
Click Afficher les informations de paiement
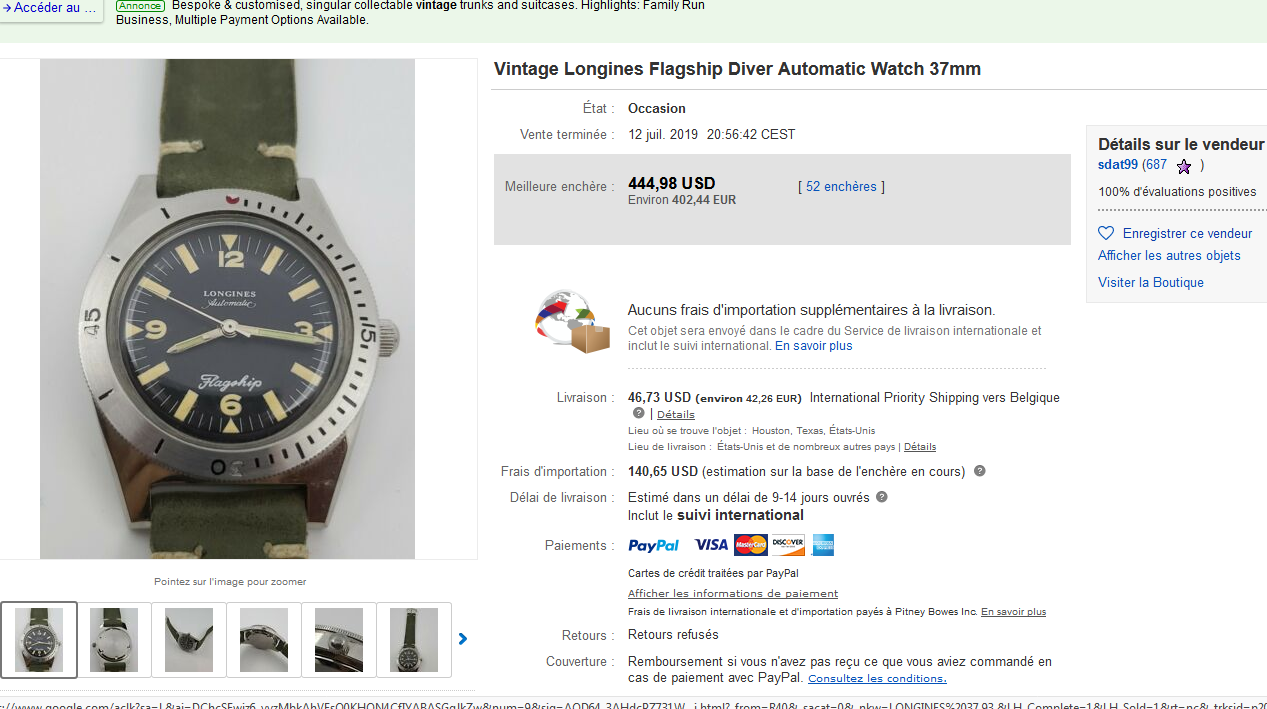[733, 594]
